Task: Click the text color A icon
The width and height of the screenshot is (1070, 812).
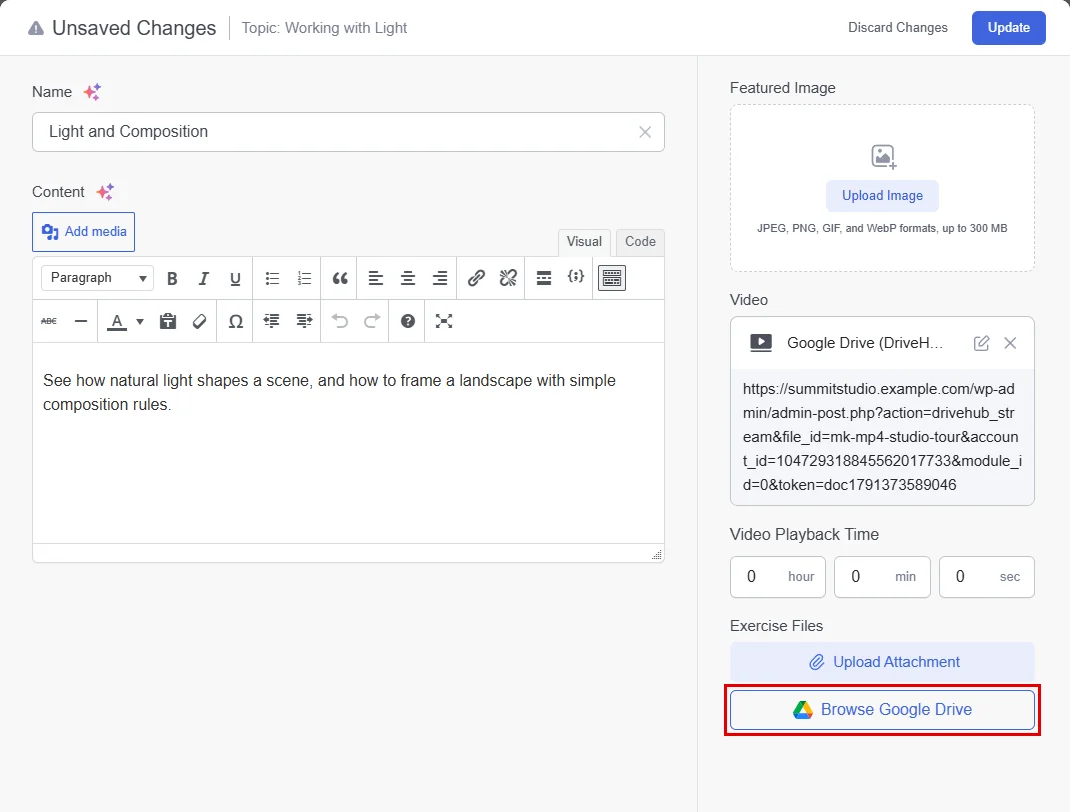Action: 117,321
